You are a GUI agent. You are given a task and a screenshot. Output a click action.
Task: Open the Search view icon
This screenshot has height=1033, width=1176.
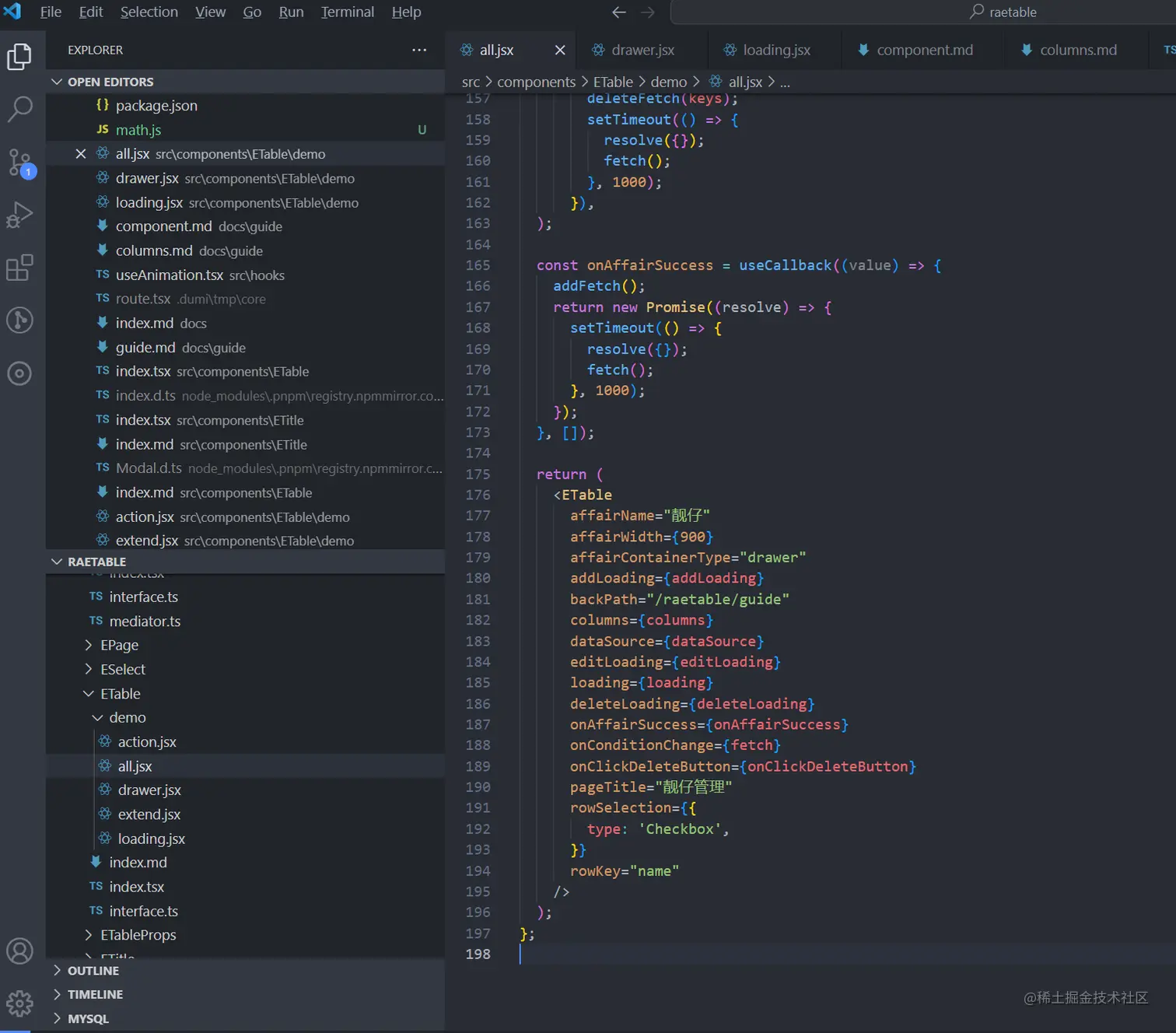click(x=19, y=109)
